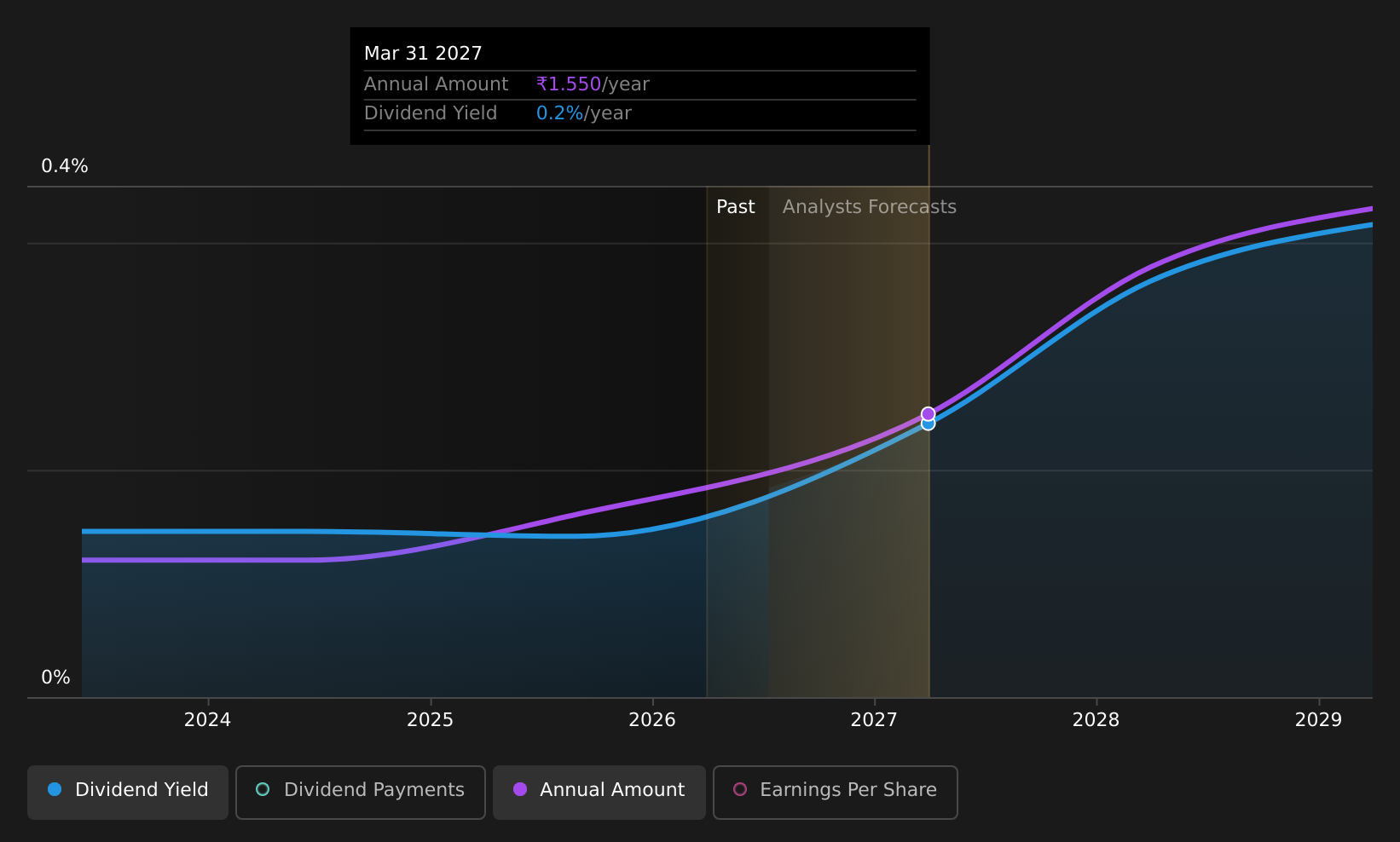Click the 2026 x-axis label
The image size is (1400, 842).
pos(652,720)
